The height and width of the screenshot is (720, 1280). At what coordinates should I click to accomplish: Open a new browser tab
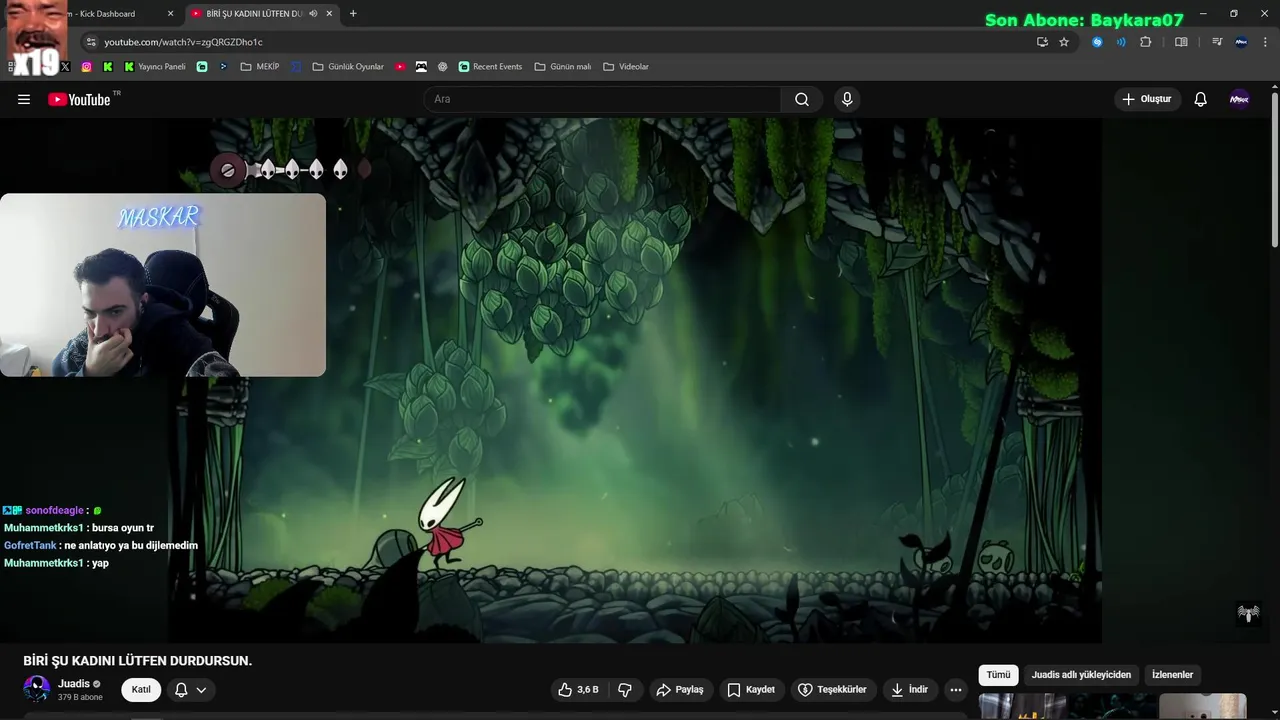tap(353, 14)
